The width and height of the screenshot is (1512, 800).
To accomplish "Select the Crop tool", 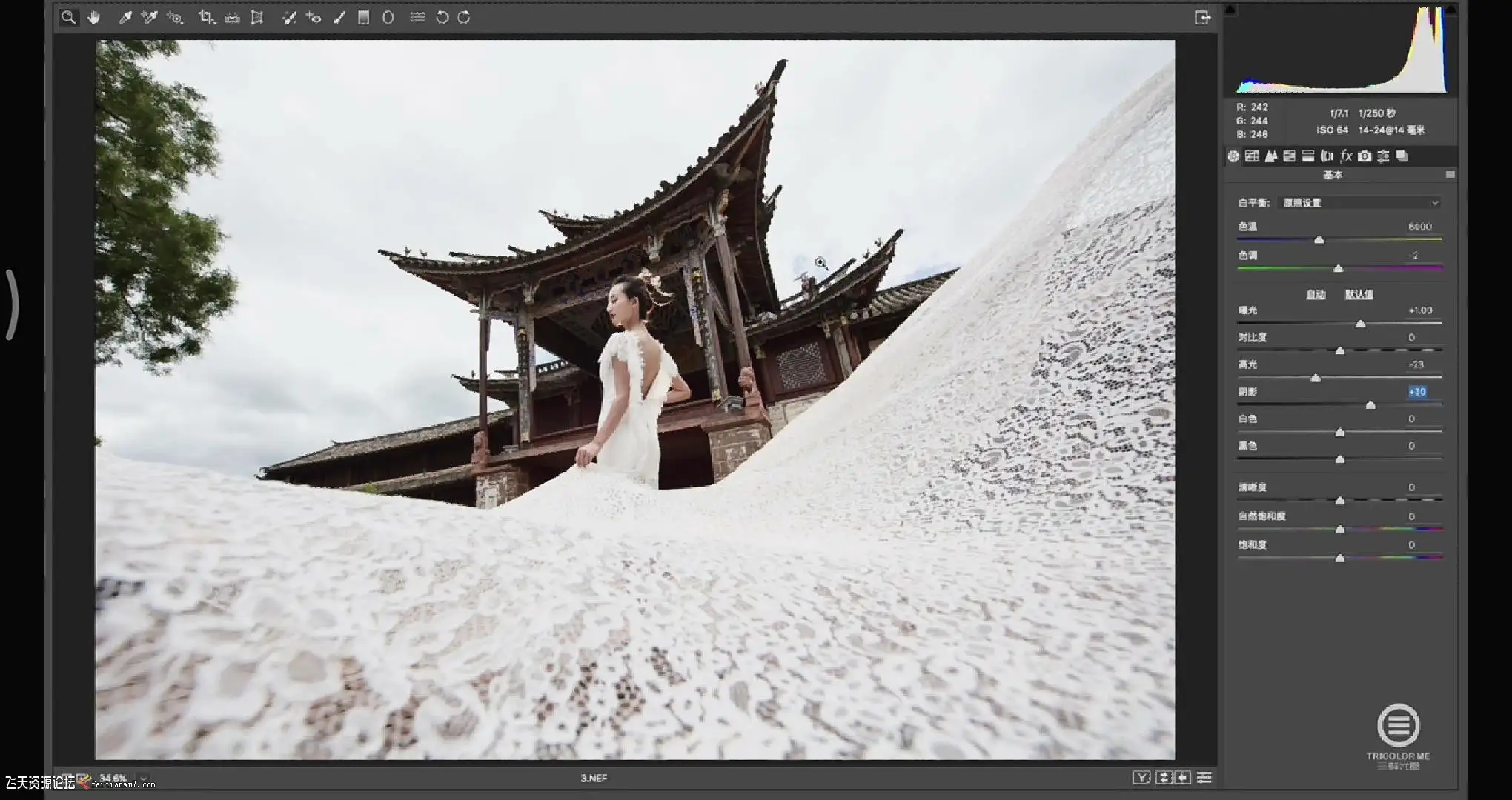I will point(206,17).
